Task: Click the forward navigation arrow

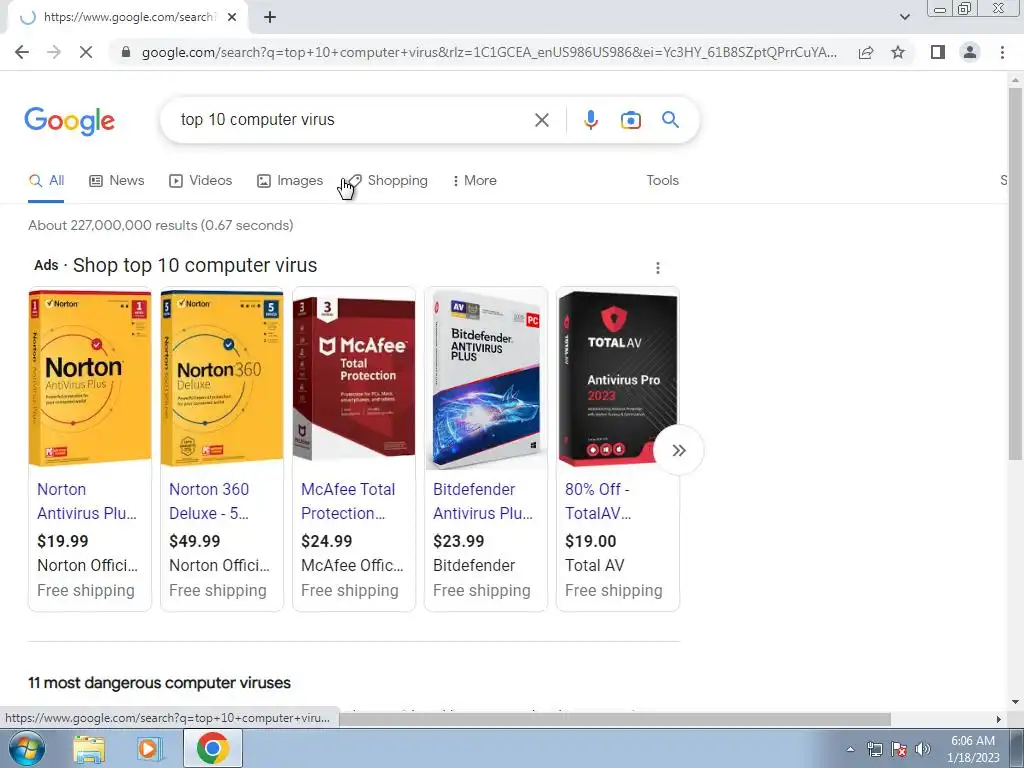Action: [x=54, y=52]
